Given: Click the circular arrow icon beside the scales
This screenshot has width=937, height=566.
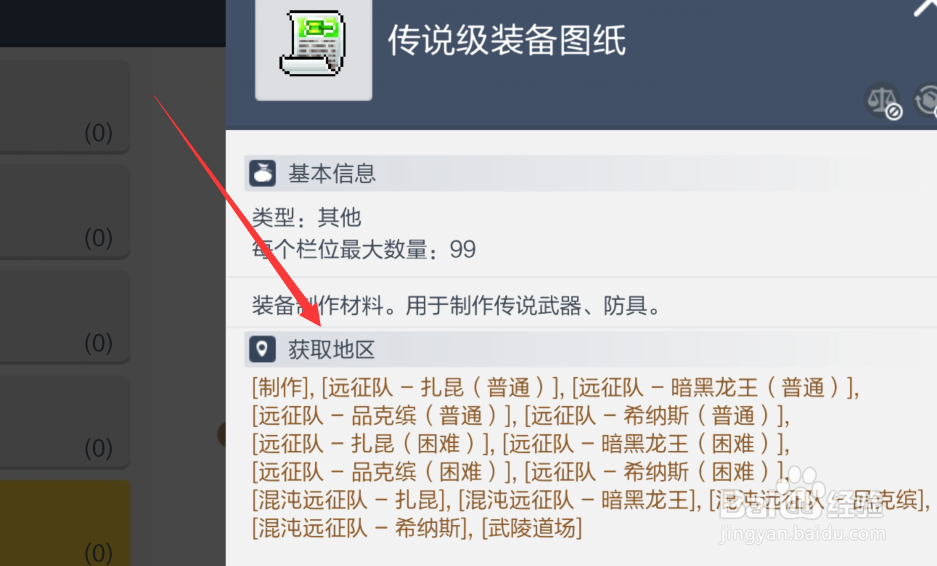Looking at the screenshot, I should click(927, 100).
